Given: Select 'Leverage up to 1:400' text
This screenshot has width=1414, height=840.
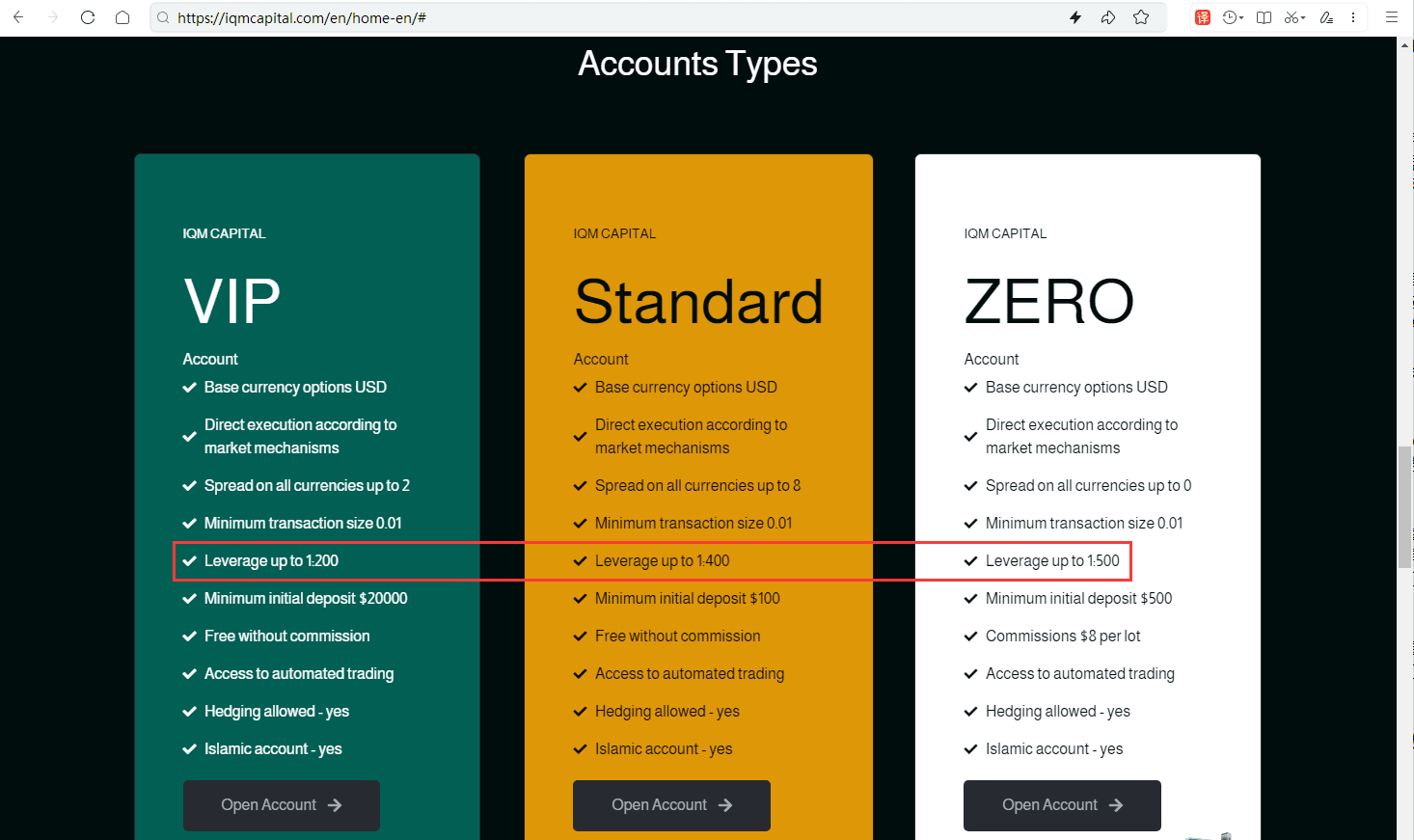Looking at the screenshot, I should pos(662,561).
